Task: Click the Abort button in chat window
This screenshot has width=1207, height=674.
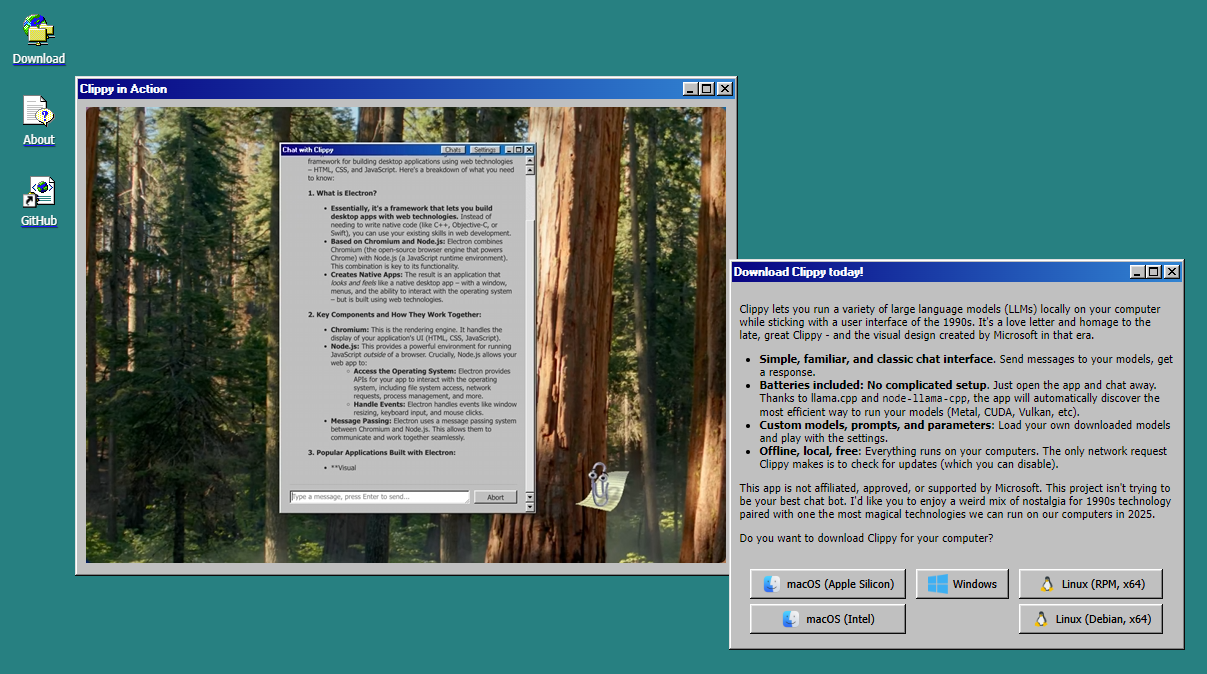Action: 496,497
